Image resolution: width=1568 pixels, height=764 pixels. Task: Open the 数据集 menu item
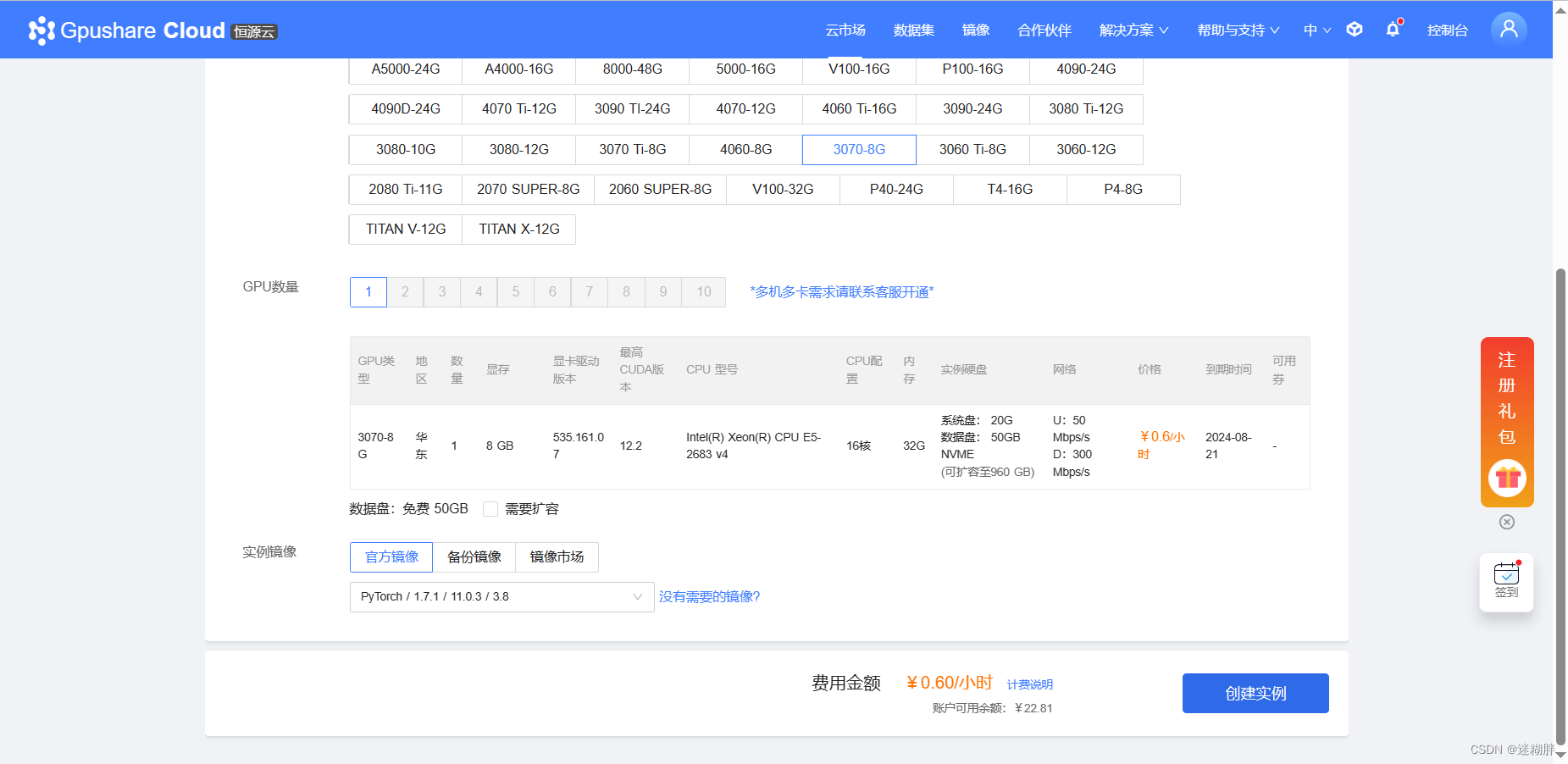(x=914, y=30)
